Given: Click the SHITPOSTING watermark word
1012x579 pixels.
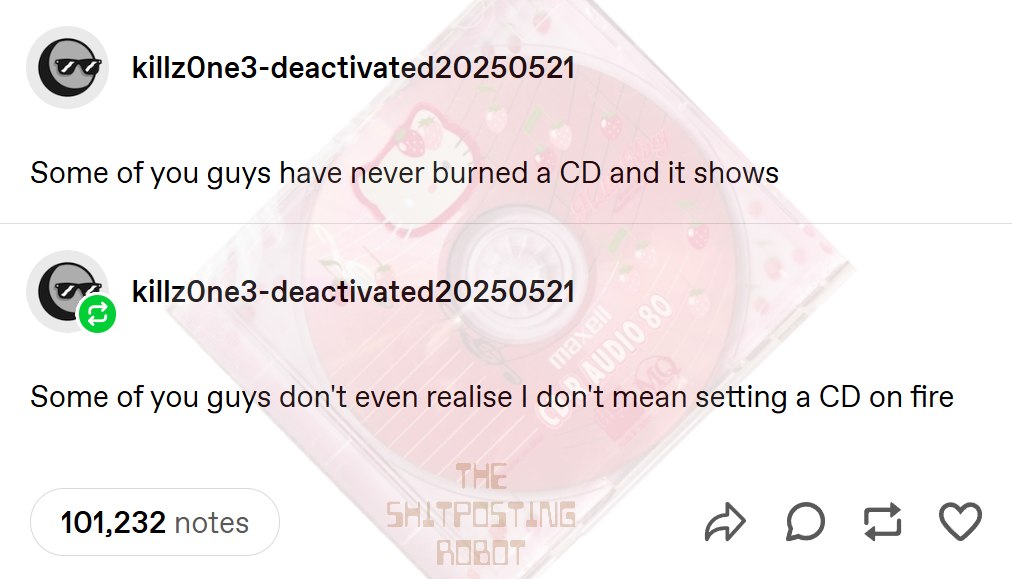Looking at the screenshot, I should click(x=481, y=515).
